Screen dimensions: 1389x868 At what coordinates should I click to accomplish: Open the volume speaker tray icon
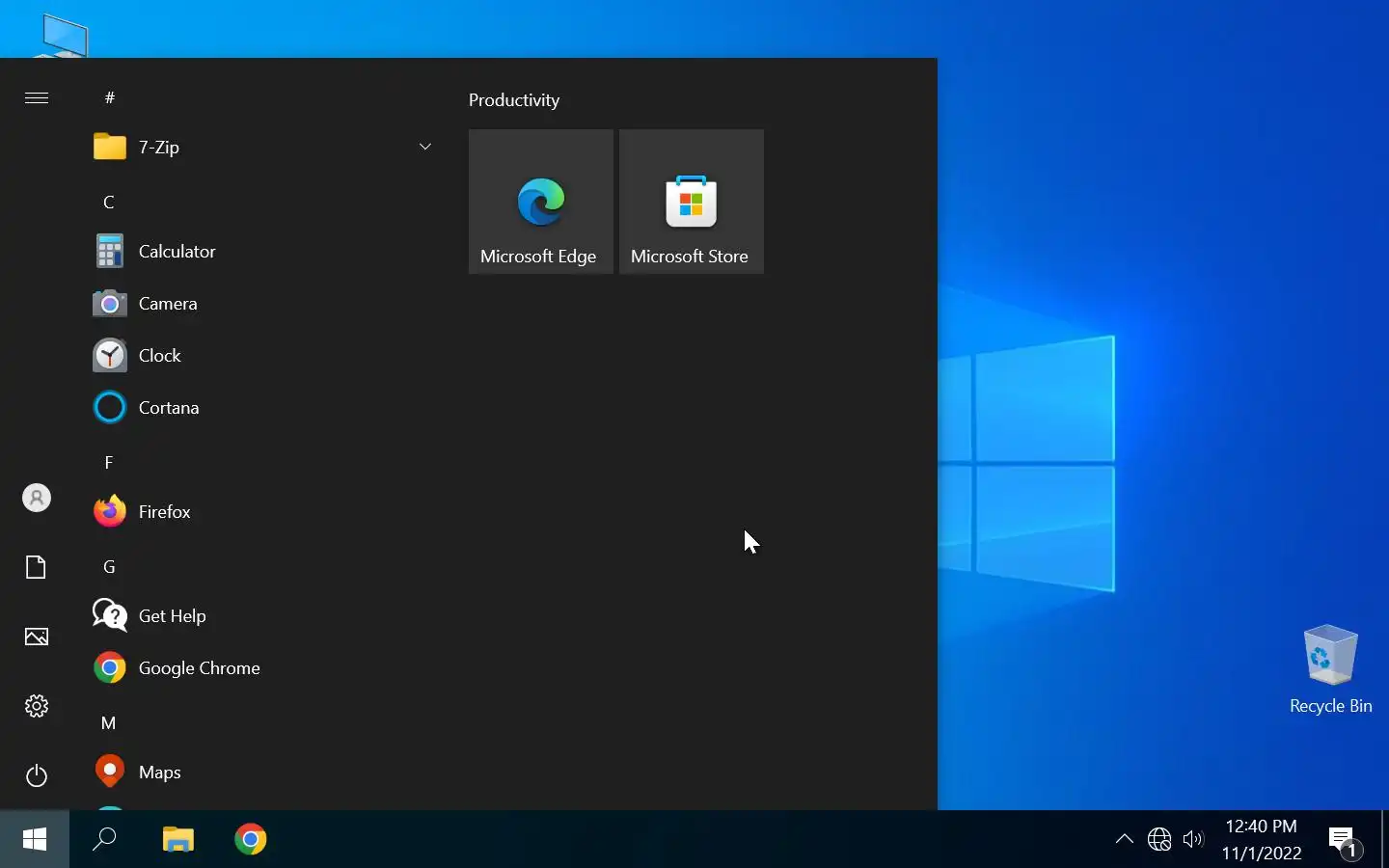click(1193, 839)
